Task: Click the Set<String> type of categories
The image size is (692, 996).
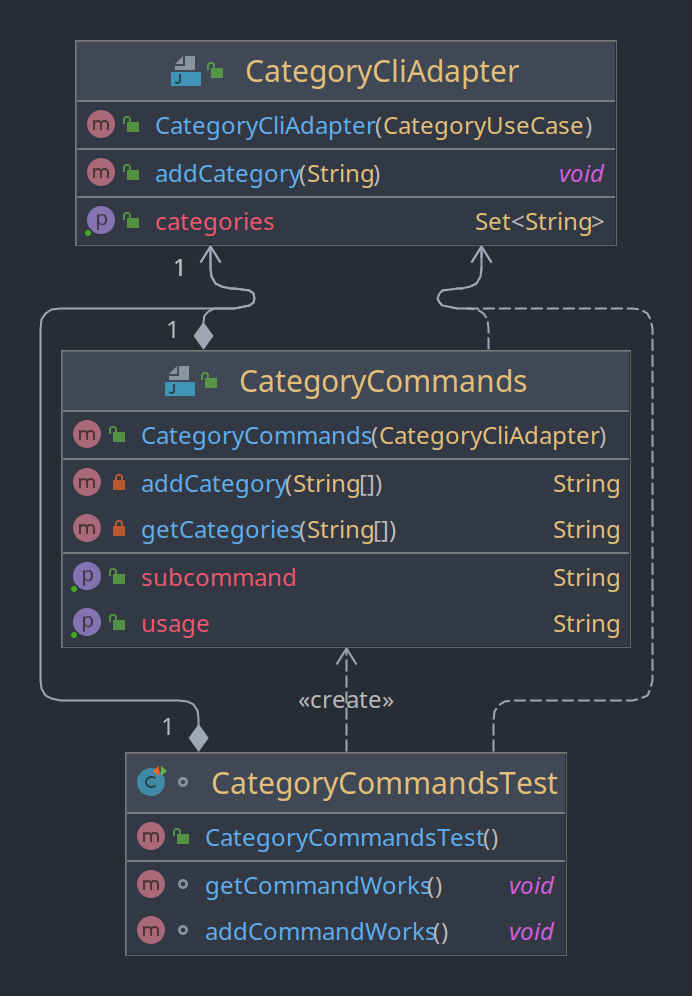Action: [539, 222]
